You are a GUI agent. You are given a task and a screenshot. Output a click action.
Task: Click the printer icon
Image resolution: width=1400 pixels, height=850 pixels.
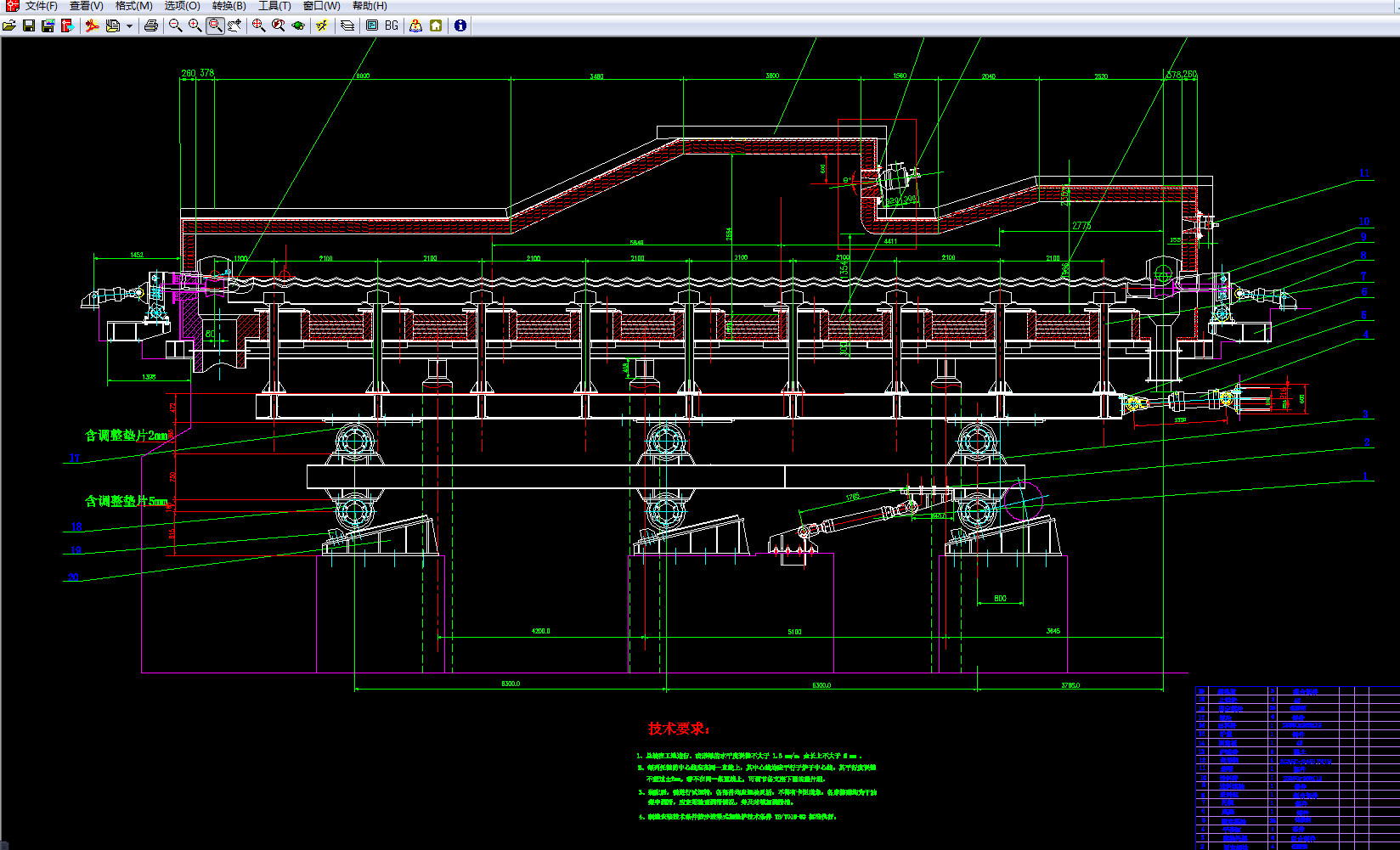(x=151, y=25)
